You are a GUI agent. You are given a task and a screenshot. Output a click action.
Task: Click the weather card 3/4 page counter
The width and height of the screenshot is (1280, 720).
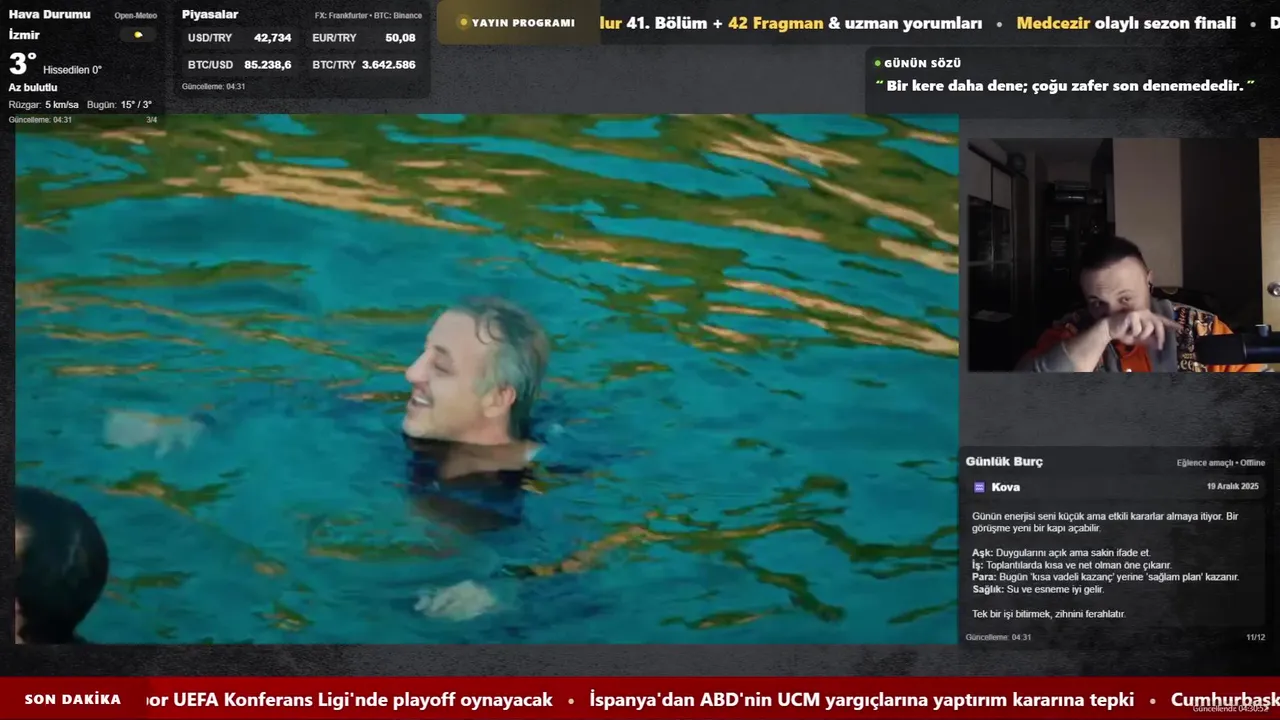click(152, 120)
